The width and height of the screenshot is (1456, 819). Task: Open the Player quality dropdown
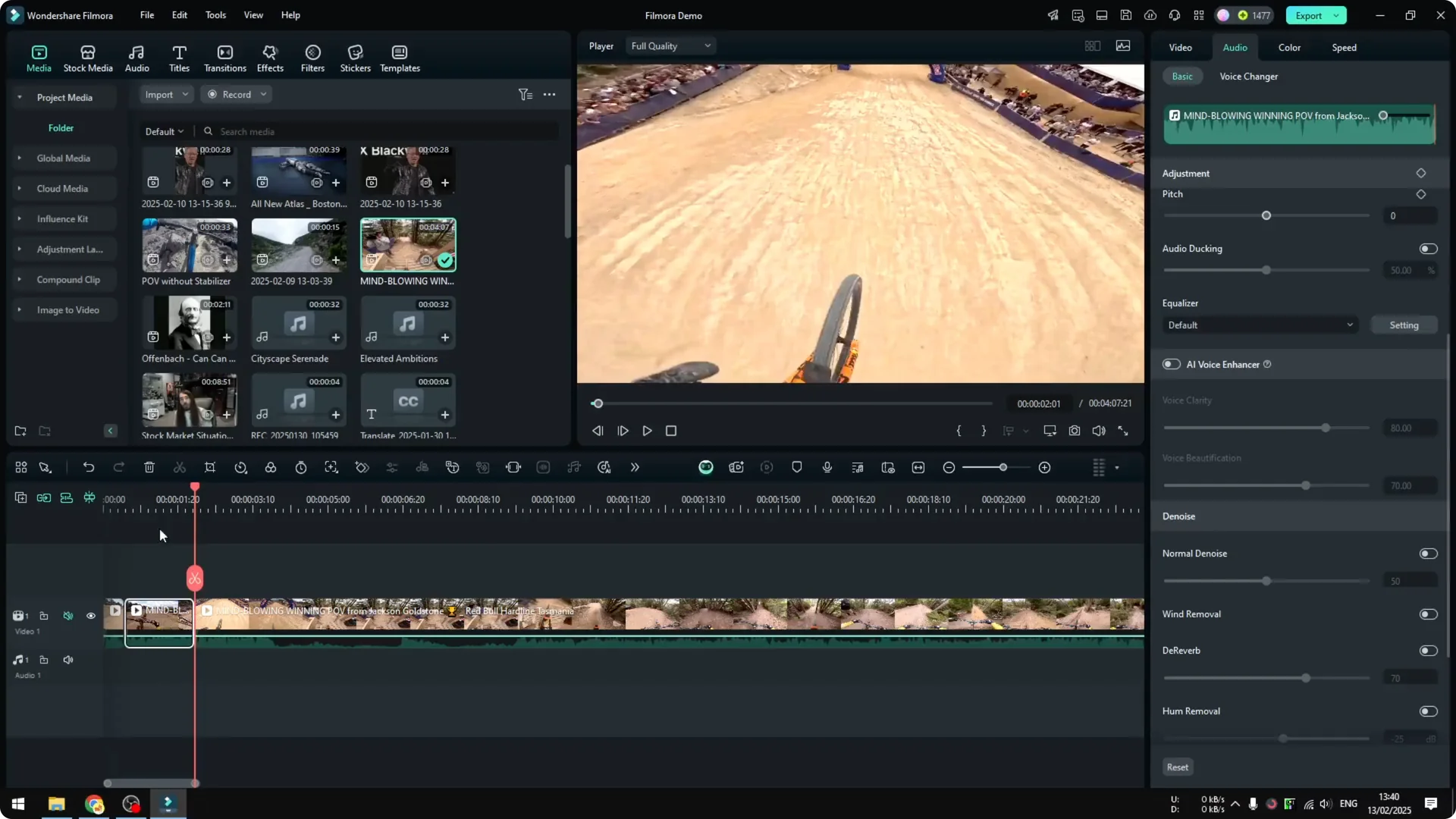pyautogui.click(x=670, y=45)
